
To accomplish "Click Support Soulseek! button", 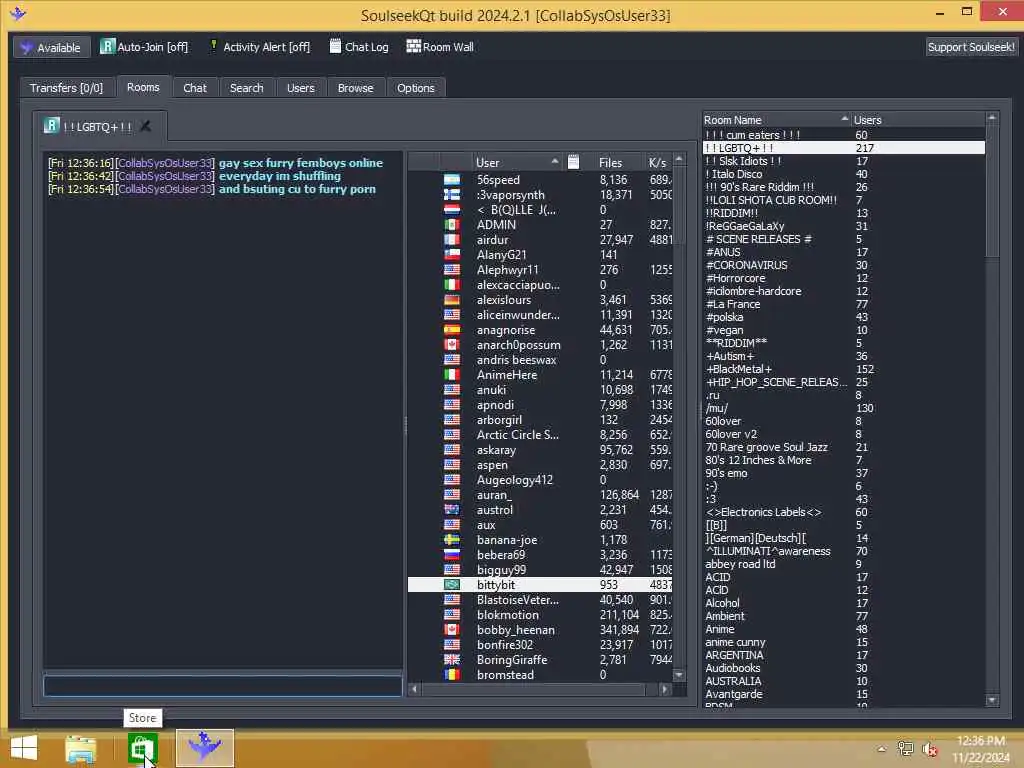I will click(x=970, y=47).
